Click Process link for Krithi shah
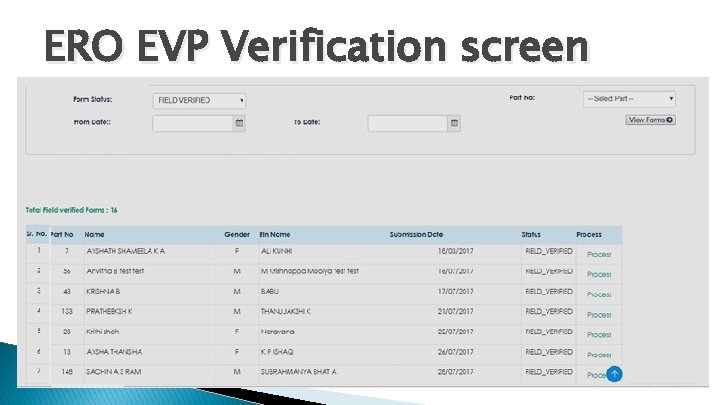 [599, 335]
